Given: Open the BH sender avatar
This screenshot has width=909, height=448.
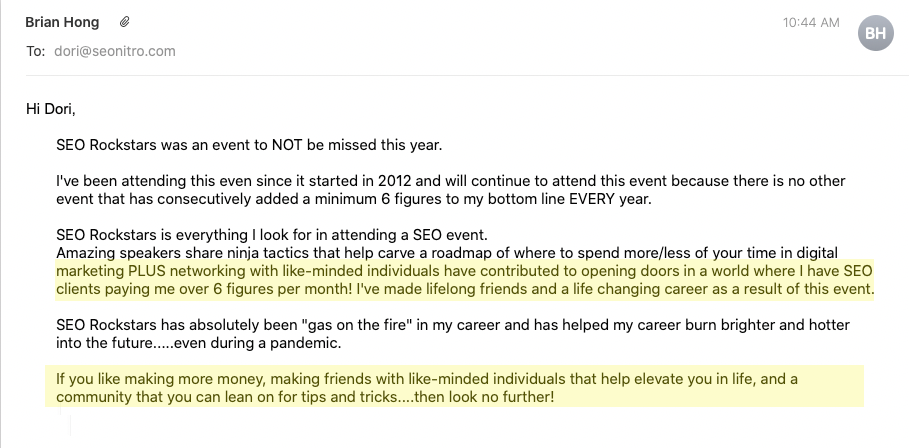Looking at the screenshot, I should click(x=874, y=33).
